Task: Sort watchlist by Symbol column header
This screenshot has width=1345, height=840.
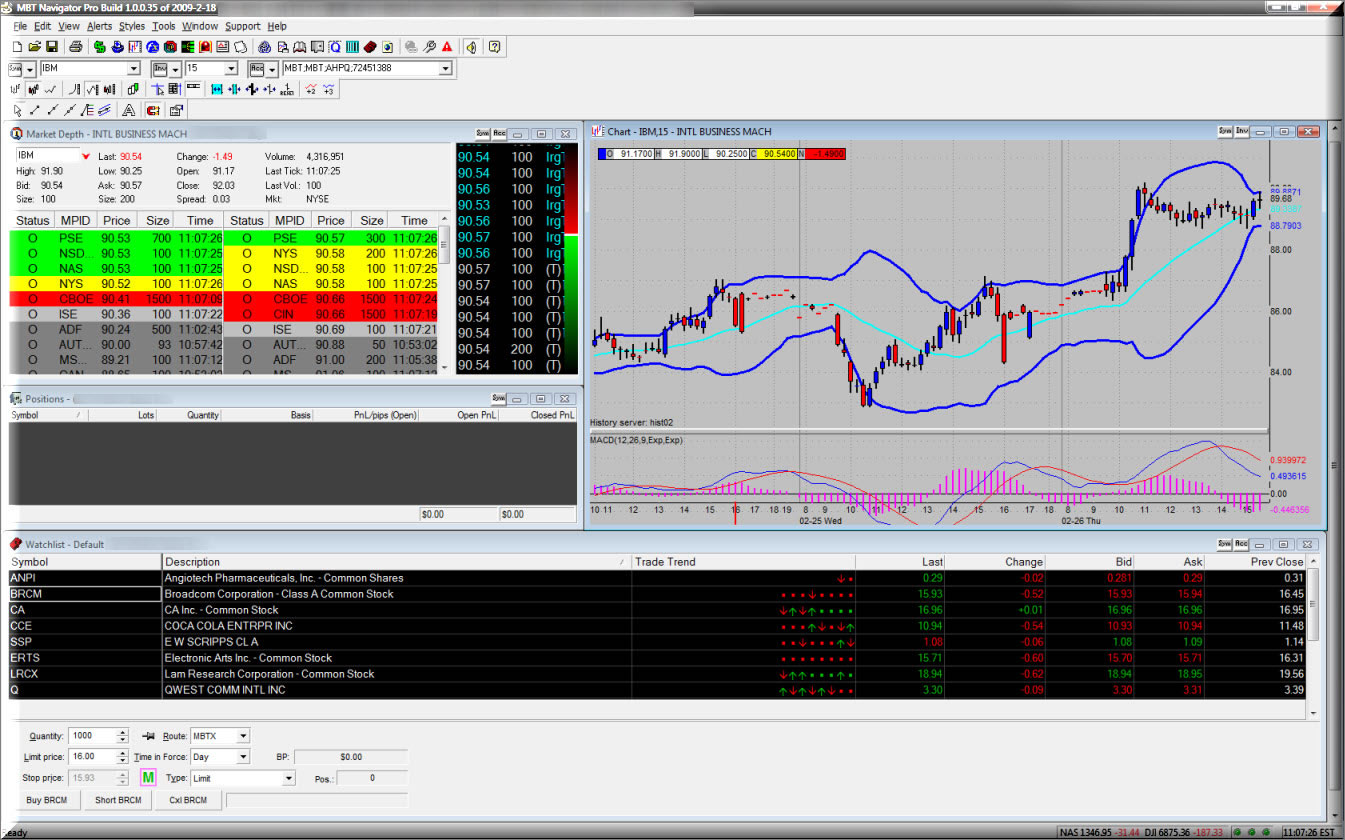Action: (85, 562)
